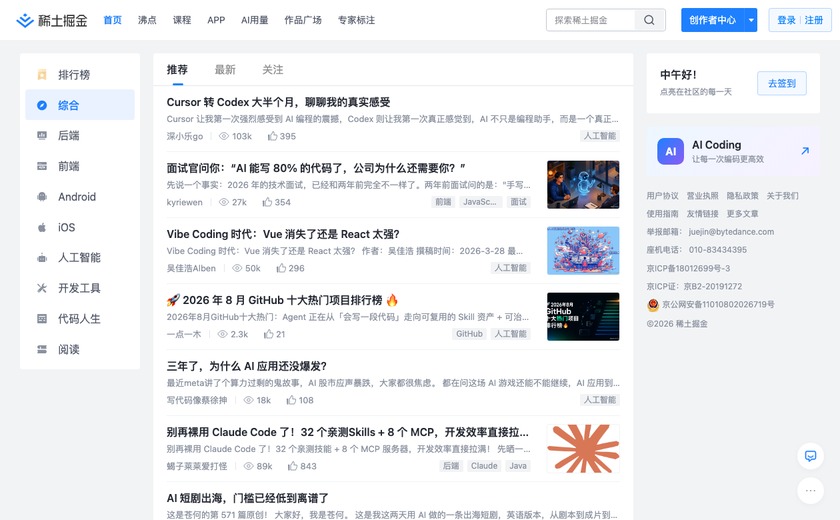The image size is (840, 520).
Task: Click the Claude tag
Action: 484,465
